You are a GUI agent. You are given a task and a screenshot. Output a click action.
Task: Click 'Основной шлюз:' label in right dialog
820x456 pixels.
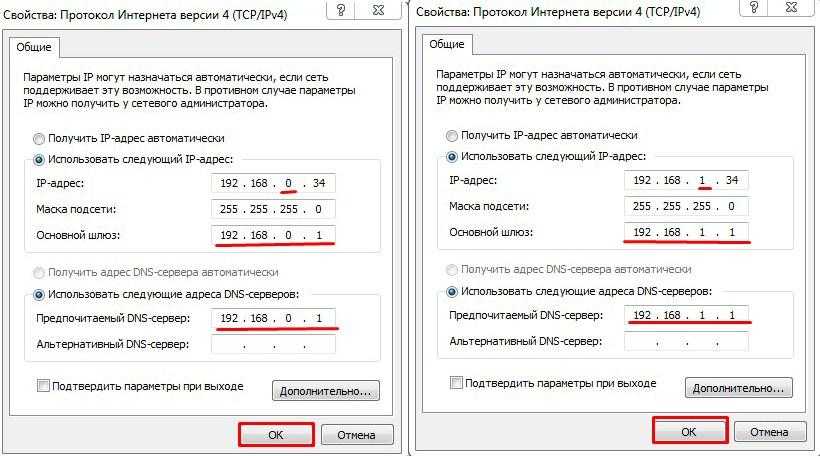coord(492,232)
